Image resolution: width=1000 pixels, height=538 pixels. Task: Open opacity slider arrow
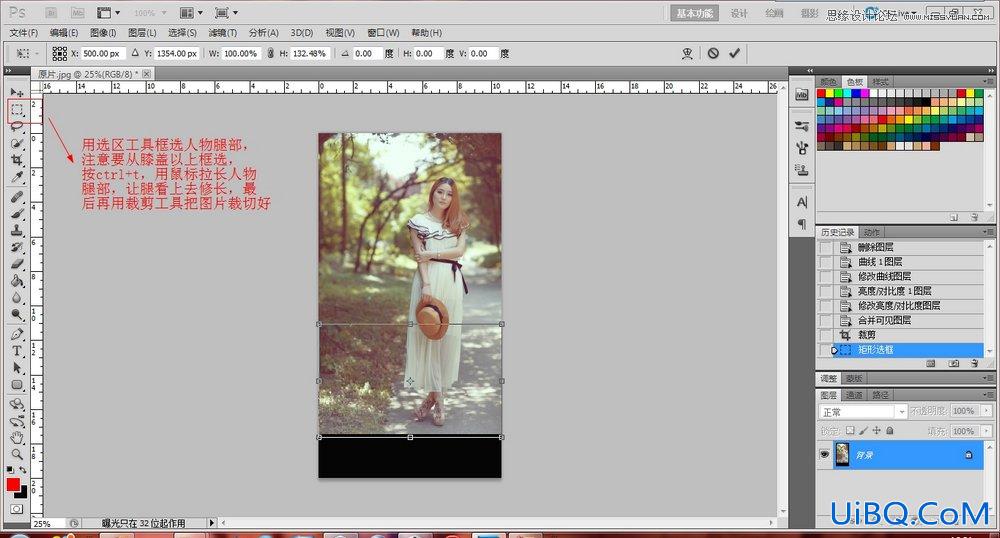[x=987, y=411]
